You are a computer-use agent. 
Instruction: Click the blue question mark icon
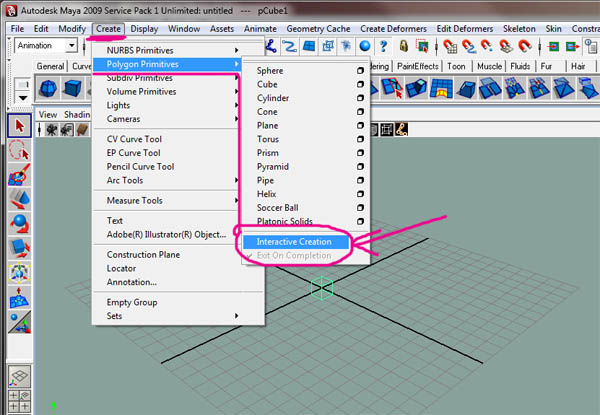[383, 46]
